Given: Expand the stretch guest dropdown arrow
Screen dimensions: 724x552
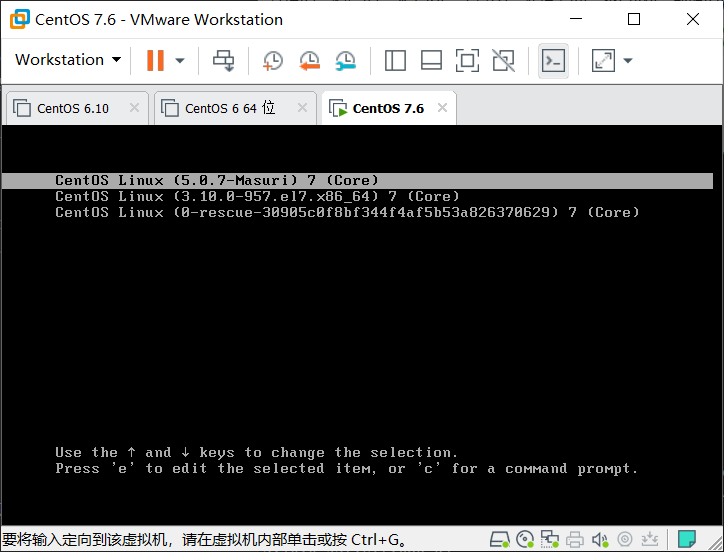Looking at the screenshot, I should click(x=627, y=61).
